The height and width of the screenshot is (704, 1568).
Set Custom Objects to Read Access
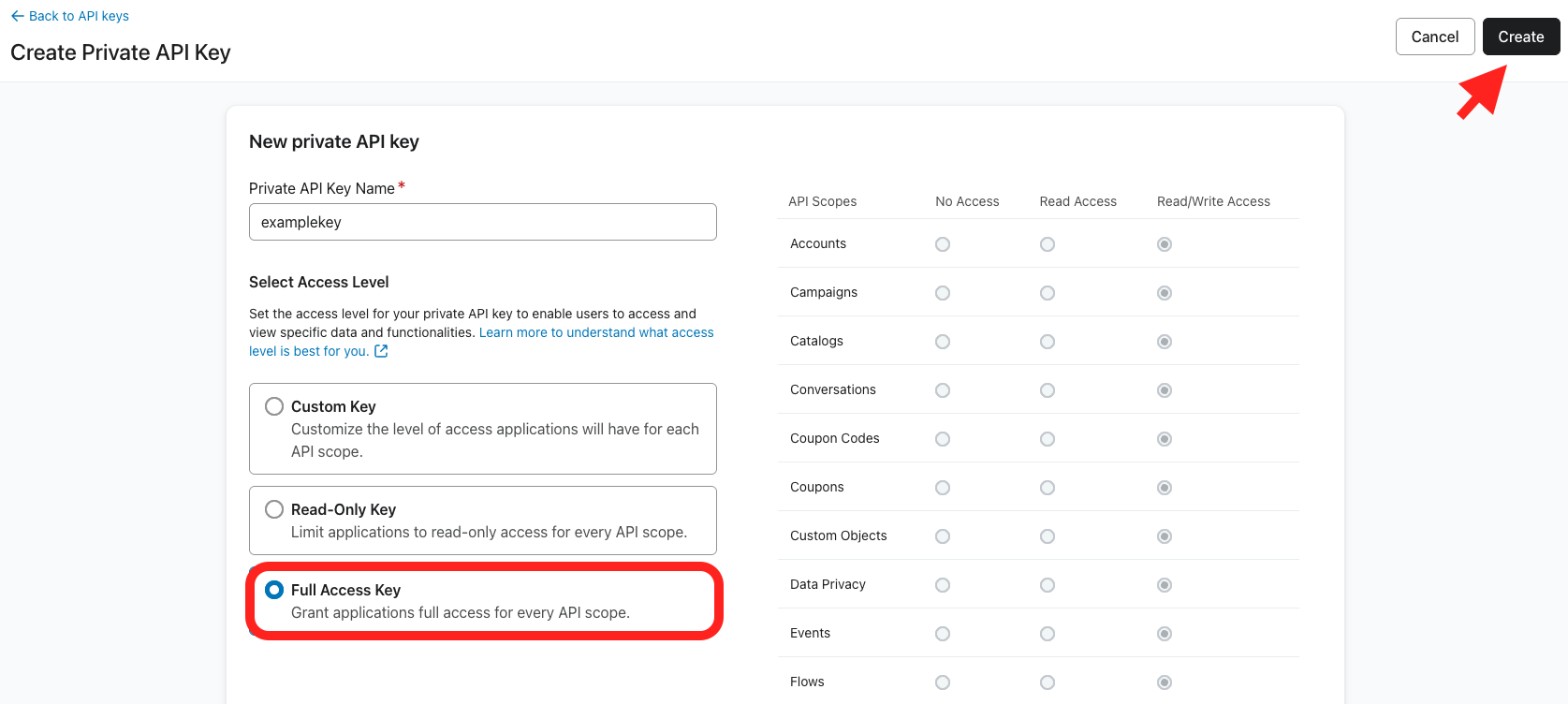(1048, 536)
